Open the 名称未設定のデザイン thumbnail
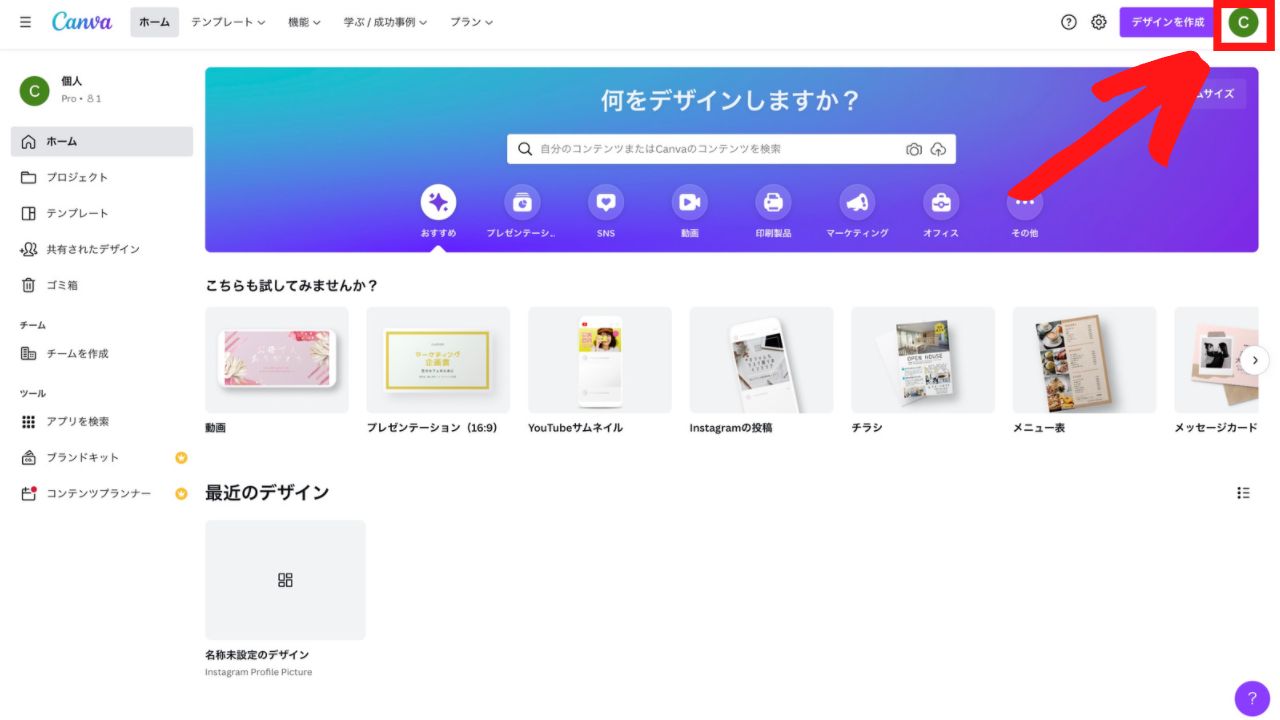Viewport: 1280px width, 720px height. 285,580
